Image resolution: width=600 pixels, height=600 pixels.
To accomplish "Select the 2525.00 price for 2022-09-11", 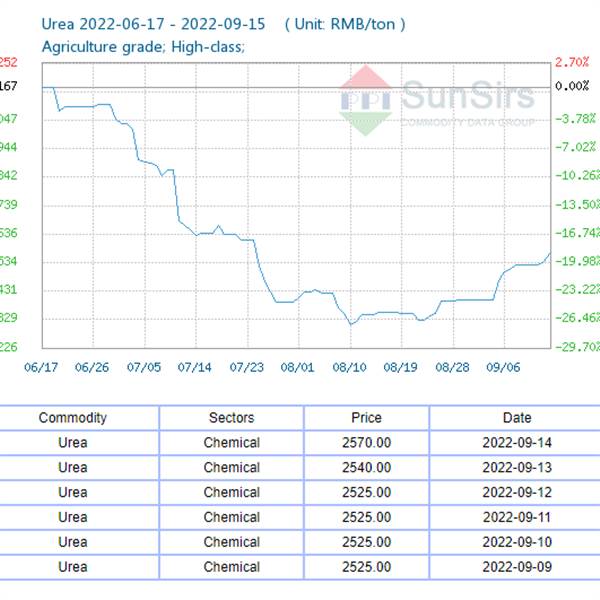I will pyautogui.click(x=367, y=517).
